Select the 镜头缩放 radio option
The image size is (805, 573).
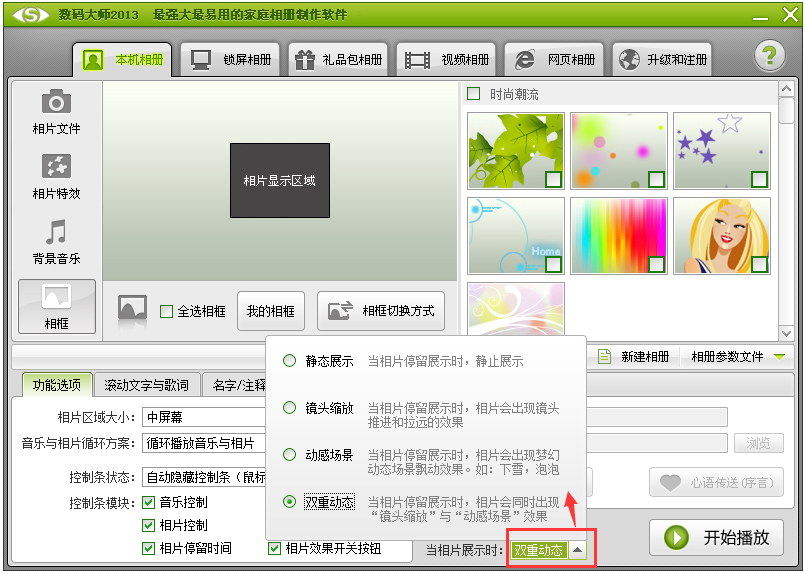[289, 408]
